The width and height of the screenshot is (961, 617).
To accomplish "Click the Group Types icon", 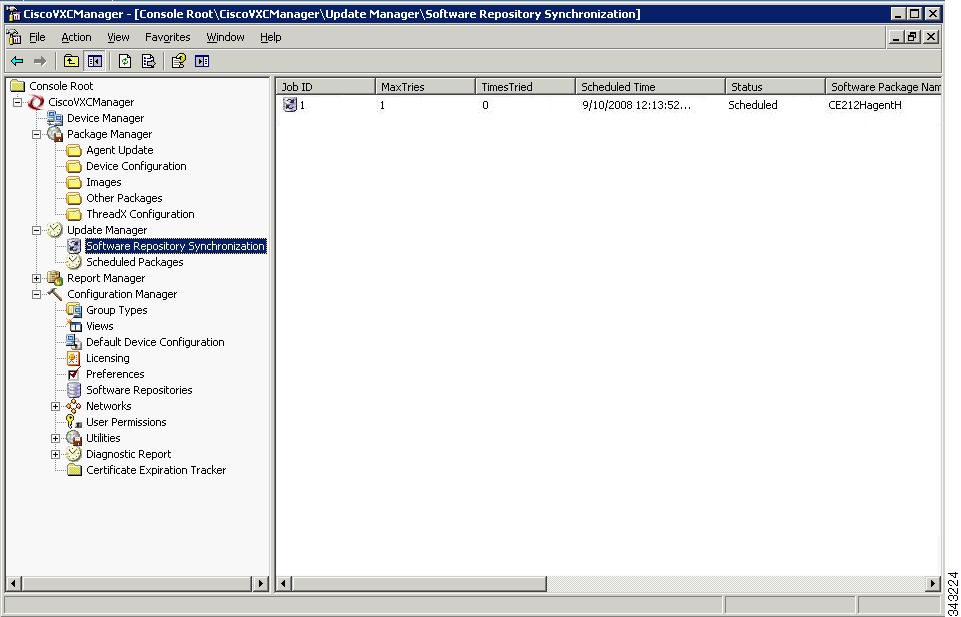I will [74, 310].
